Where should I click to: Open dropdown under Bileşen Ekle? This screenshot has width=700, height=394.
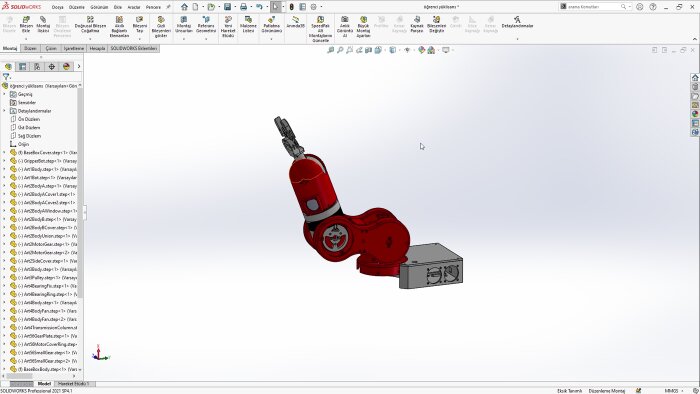pos(26,39)
